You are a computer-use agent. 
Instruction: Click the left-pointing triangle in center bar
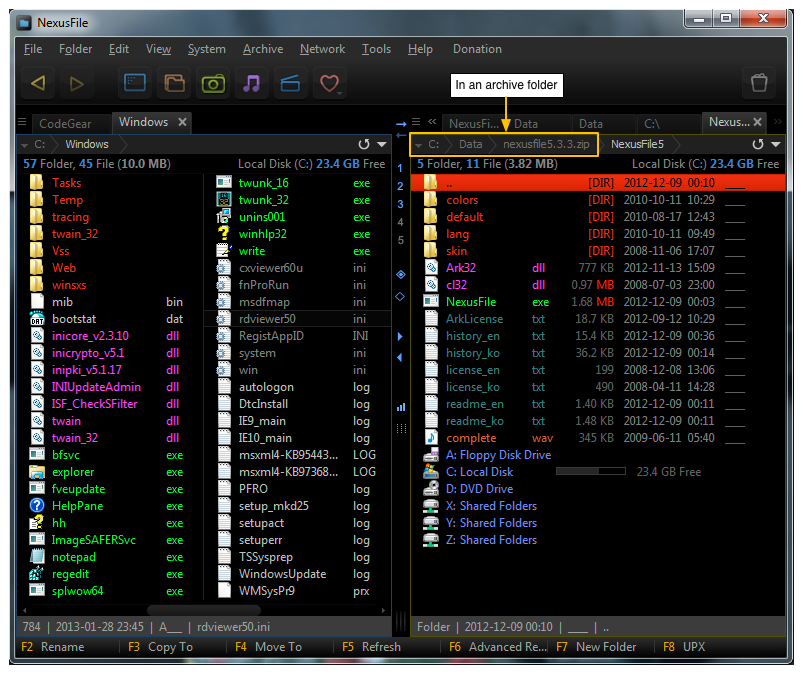399,357
